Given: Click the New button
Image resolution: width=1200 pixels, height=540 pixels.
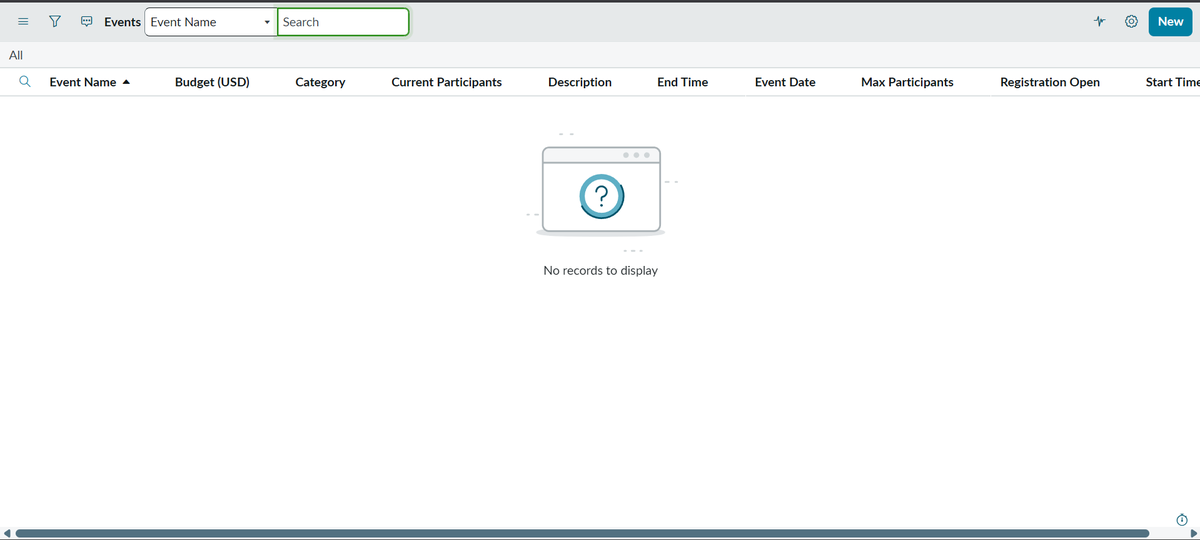Looking at the screenshot, I should click(x=1170, y=22).
